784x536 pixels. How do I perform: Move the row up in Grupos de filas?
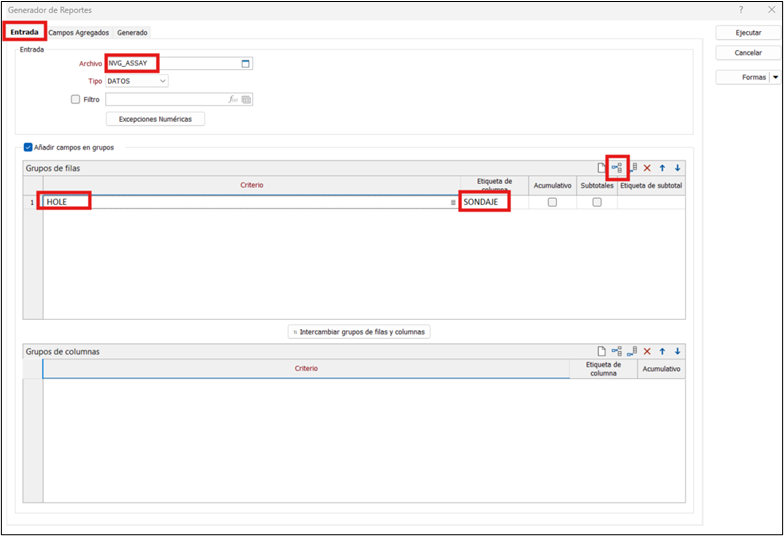pyautogui.click(x=662, y=168)
